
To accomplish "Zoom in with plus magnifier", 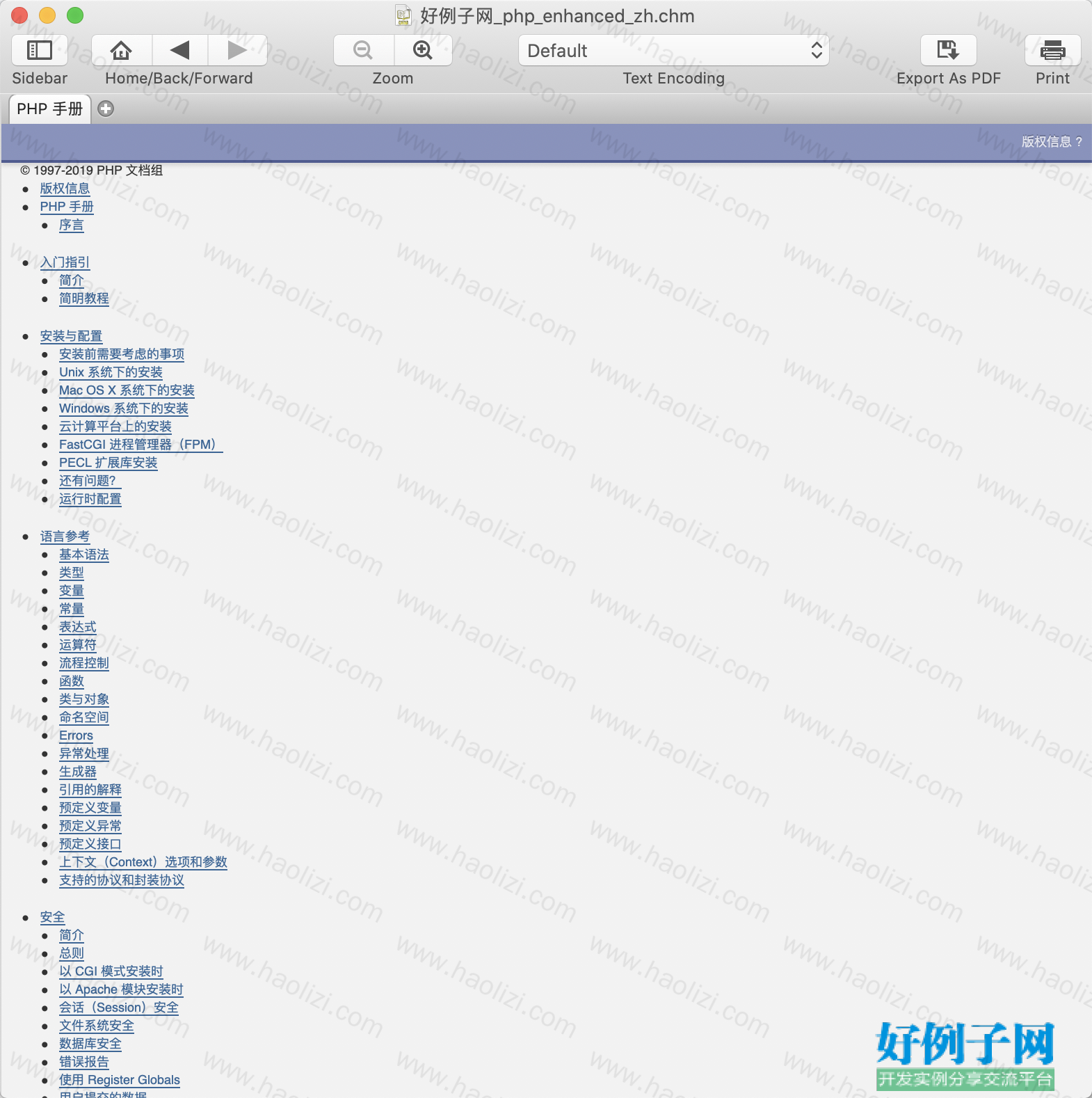I will click(423, 50).
